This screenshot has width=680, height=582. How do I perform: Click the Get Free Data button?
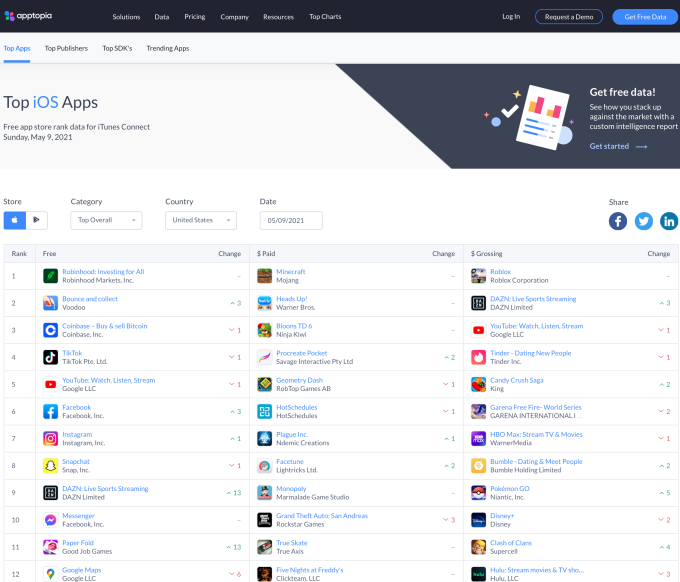point(645,17)
